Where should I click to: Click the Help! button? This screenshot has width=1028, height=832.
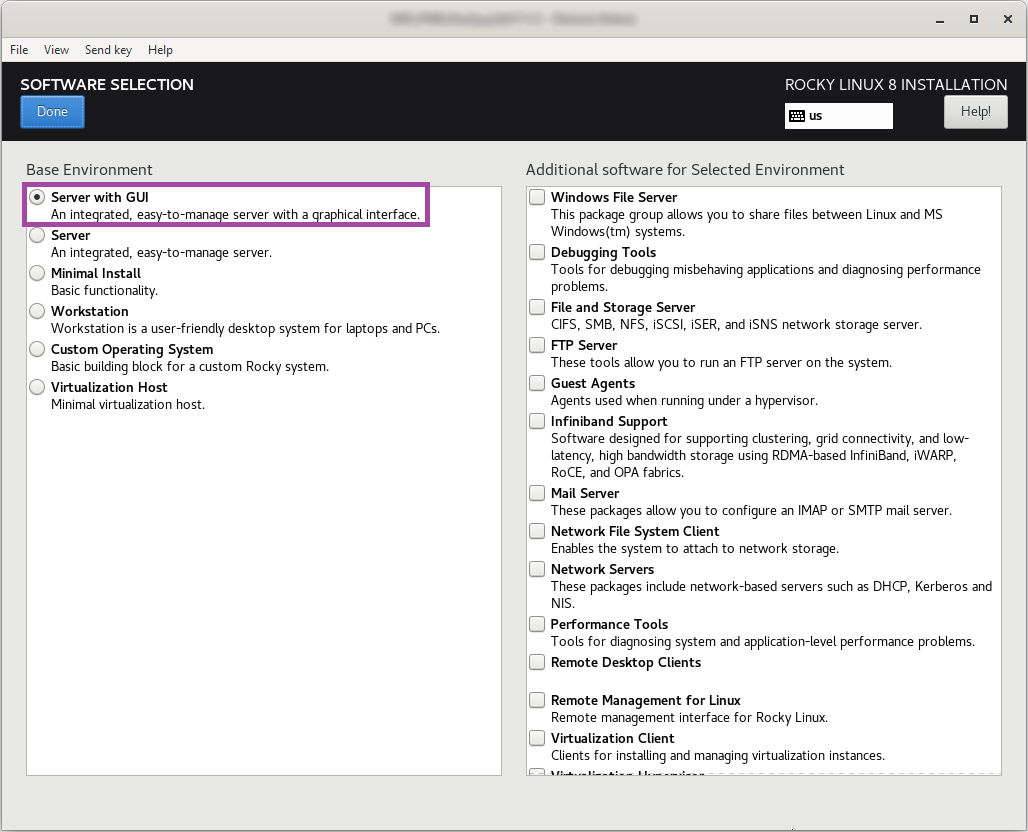click(x=976, y=111)
